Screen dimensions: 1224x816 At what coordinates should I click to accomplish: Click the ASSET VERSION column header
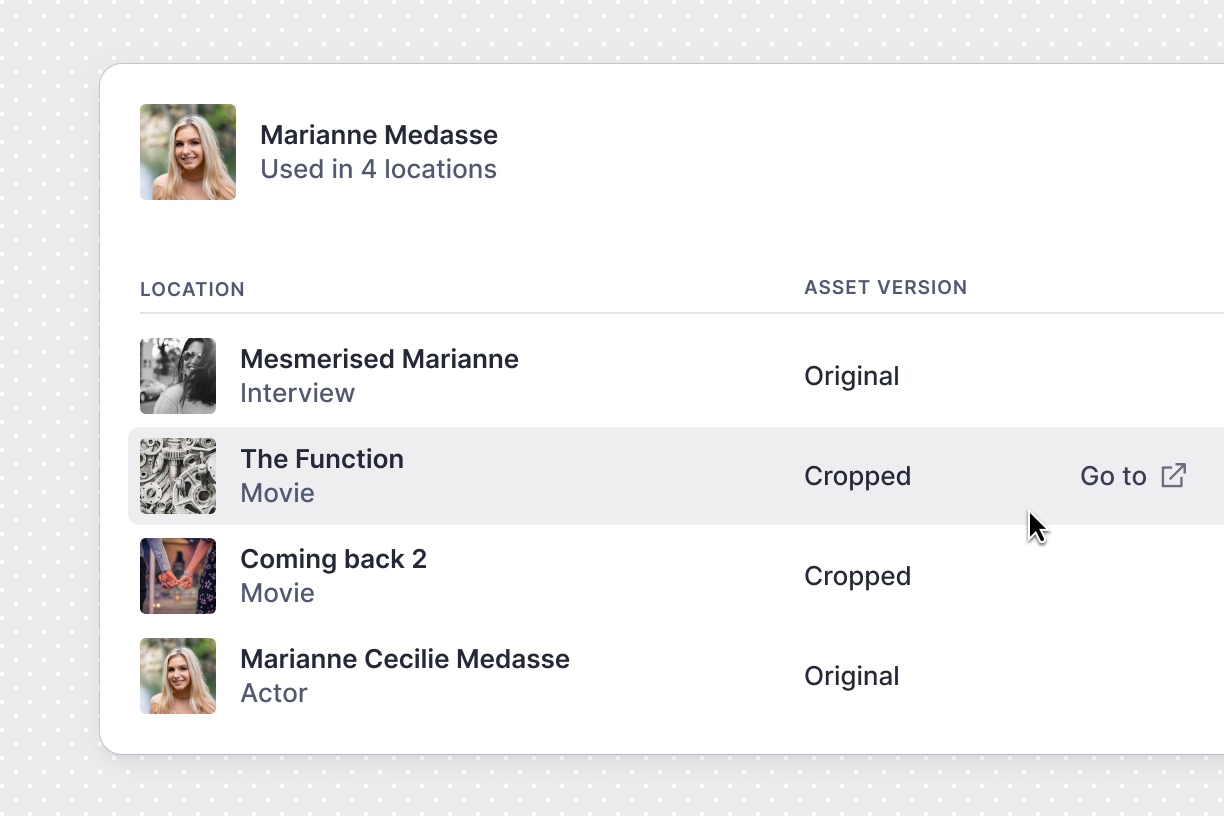(885, 288)
